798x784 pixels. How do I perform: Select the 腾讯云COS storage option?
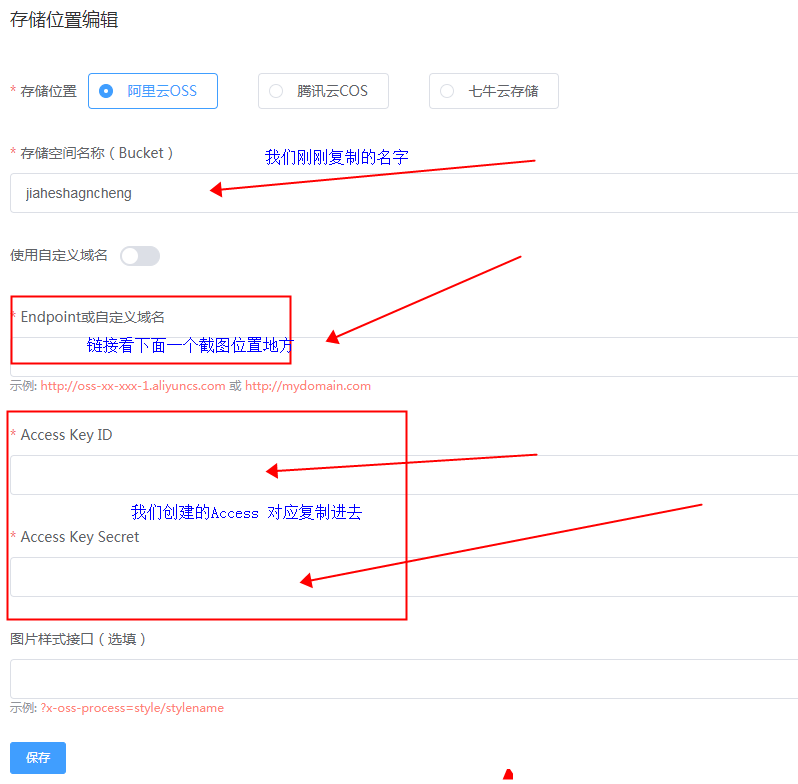[x=323, y=91]
